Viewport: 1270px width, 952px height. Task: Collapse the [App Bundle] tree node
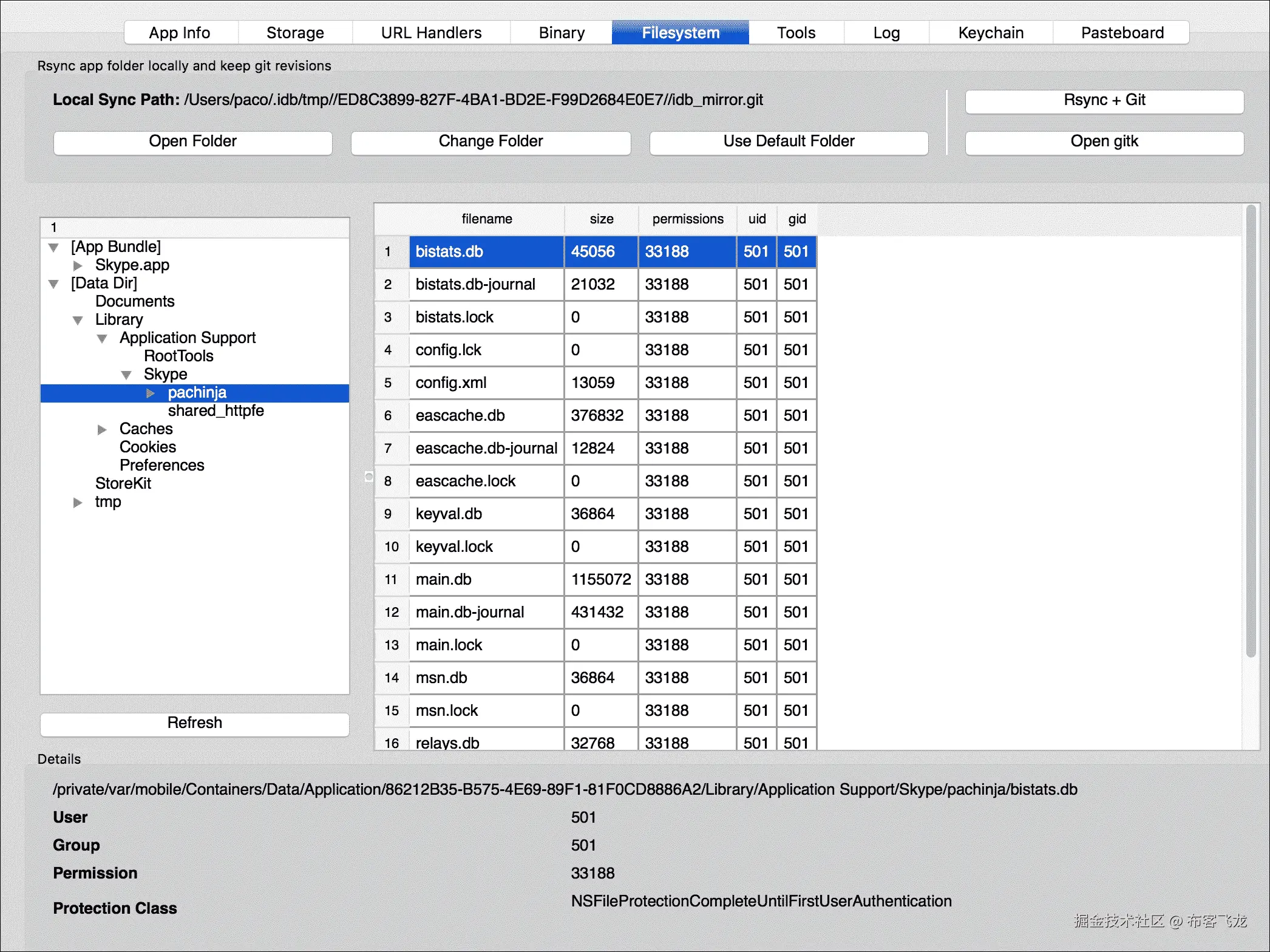[x=53, y=248]
